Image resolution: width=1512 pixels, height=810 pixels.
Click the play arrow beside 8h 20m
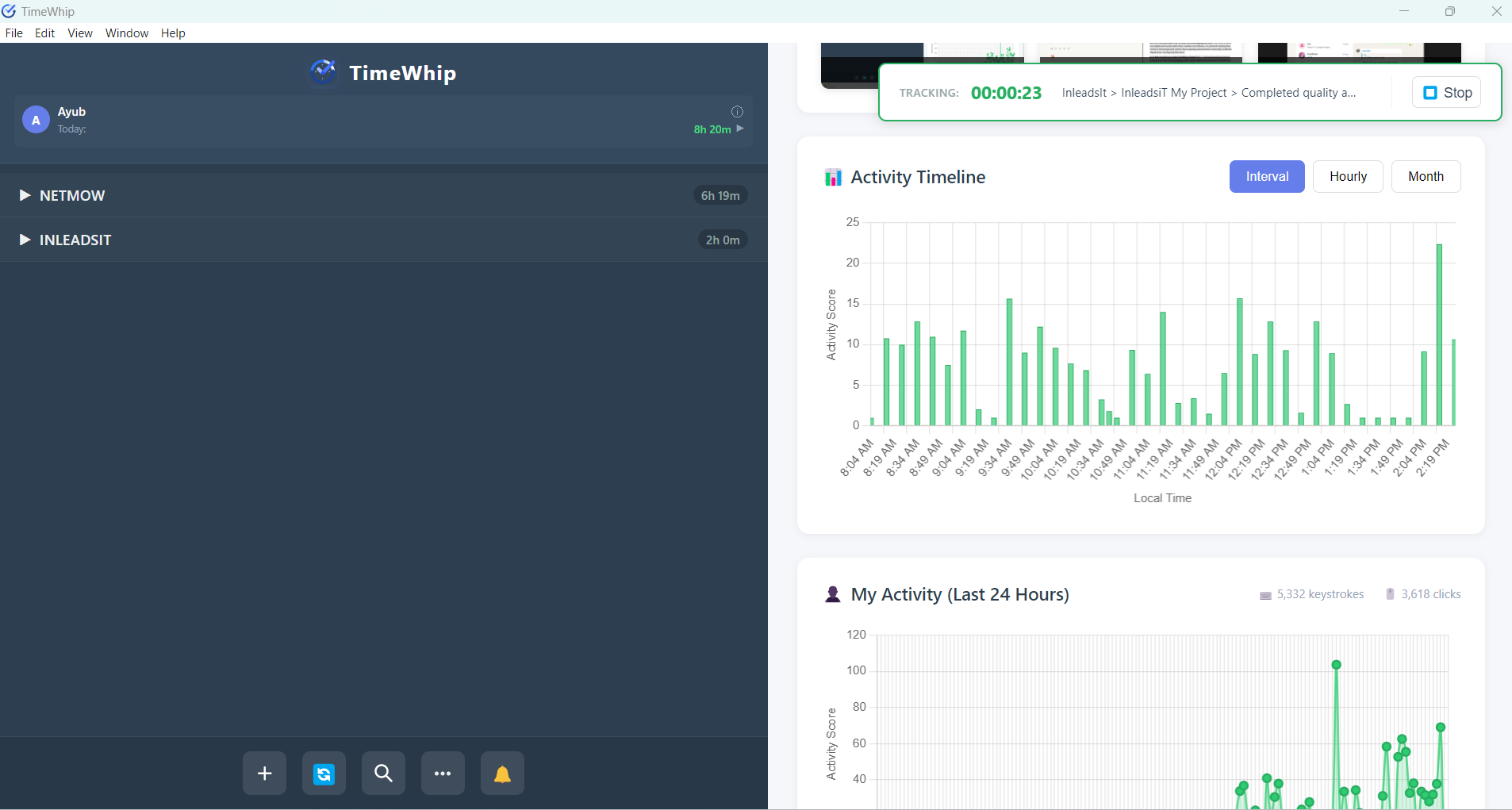(x=740, y=129)
